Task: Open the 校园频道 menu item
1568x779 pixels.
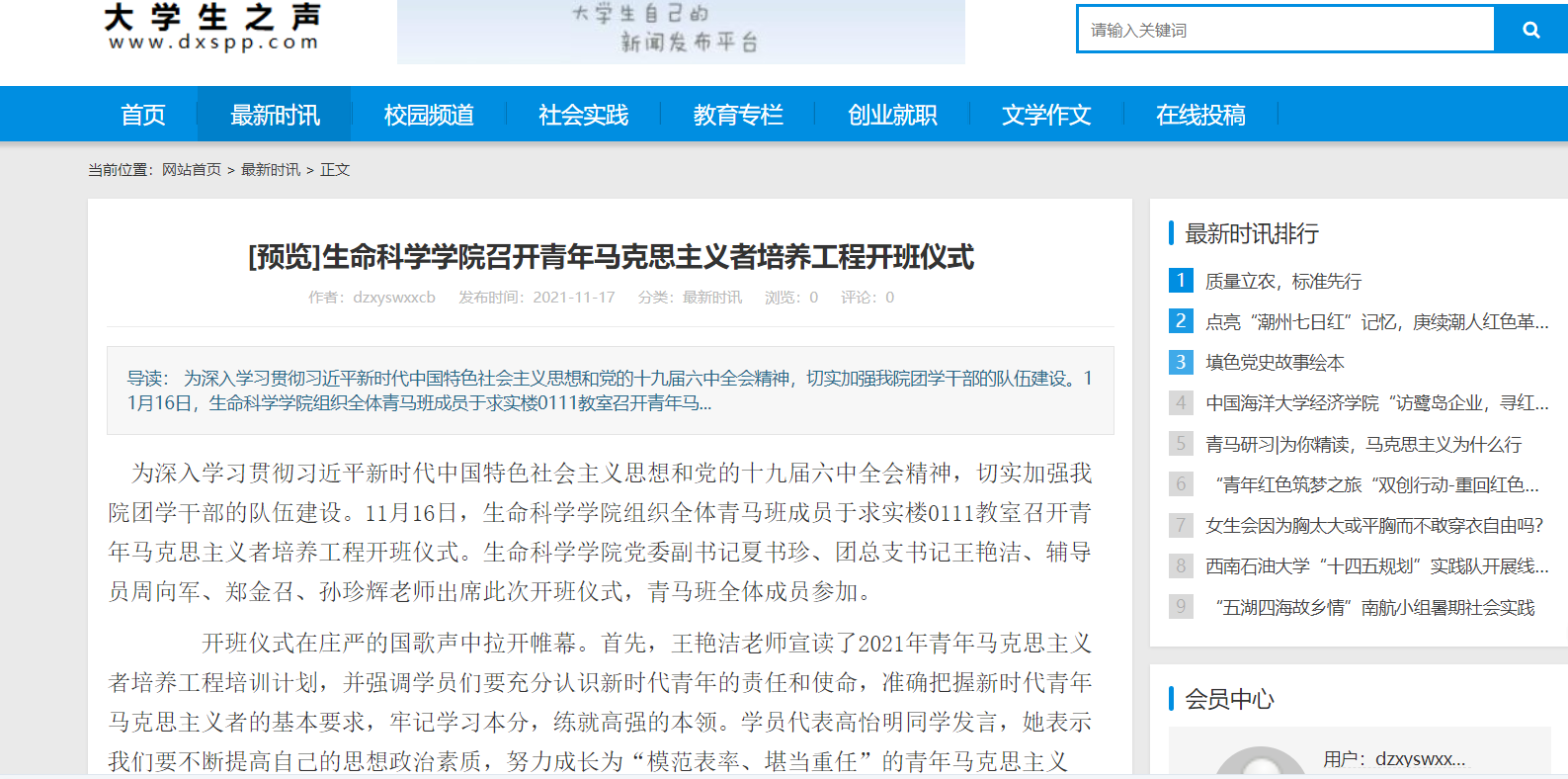Action: [x=429, y=115]
